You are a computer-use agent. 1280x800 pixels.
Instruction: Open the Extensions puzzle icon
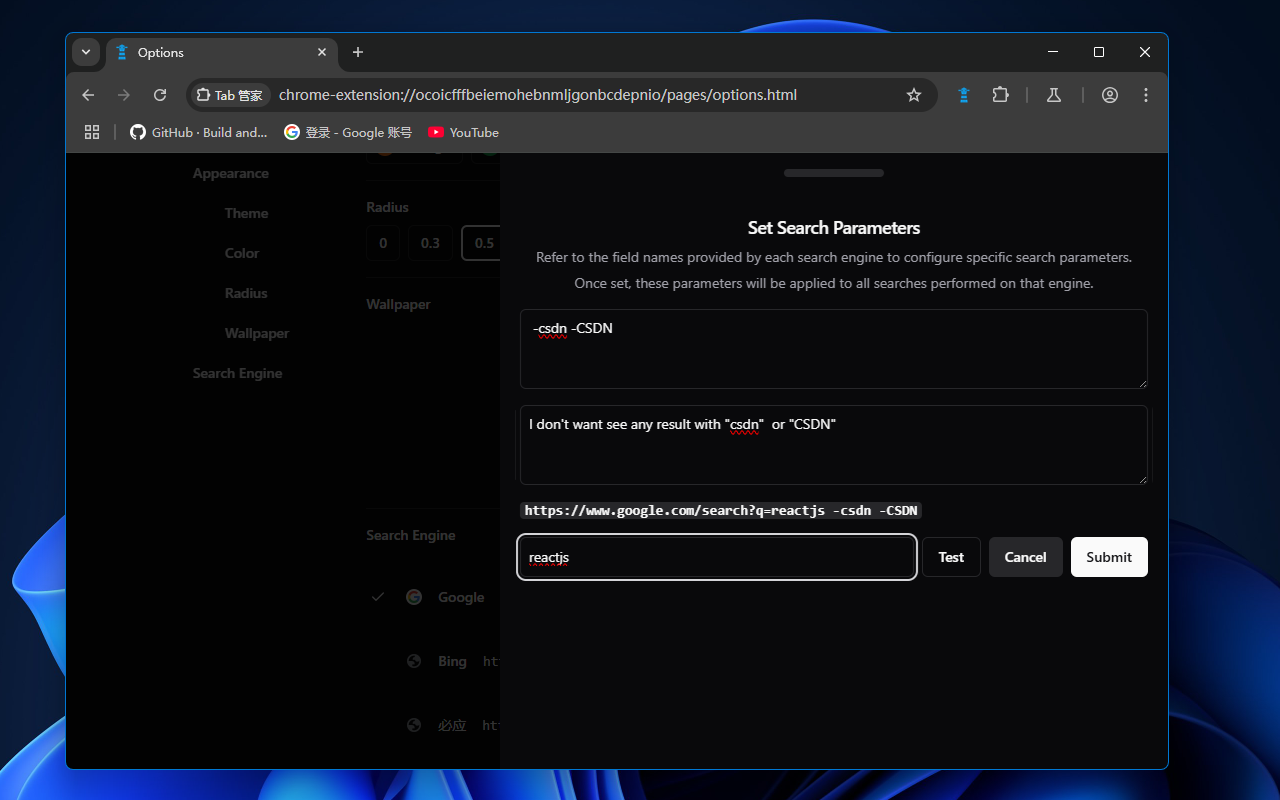click(1000, 95)
